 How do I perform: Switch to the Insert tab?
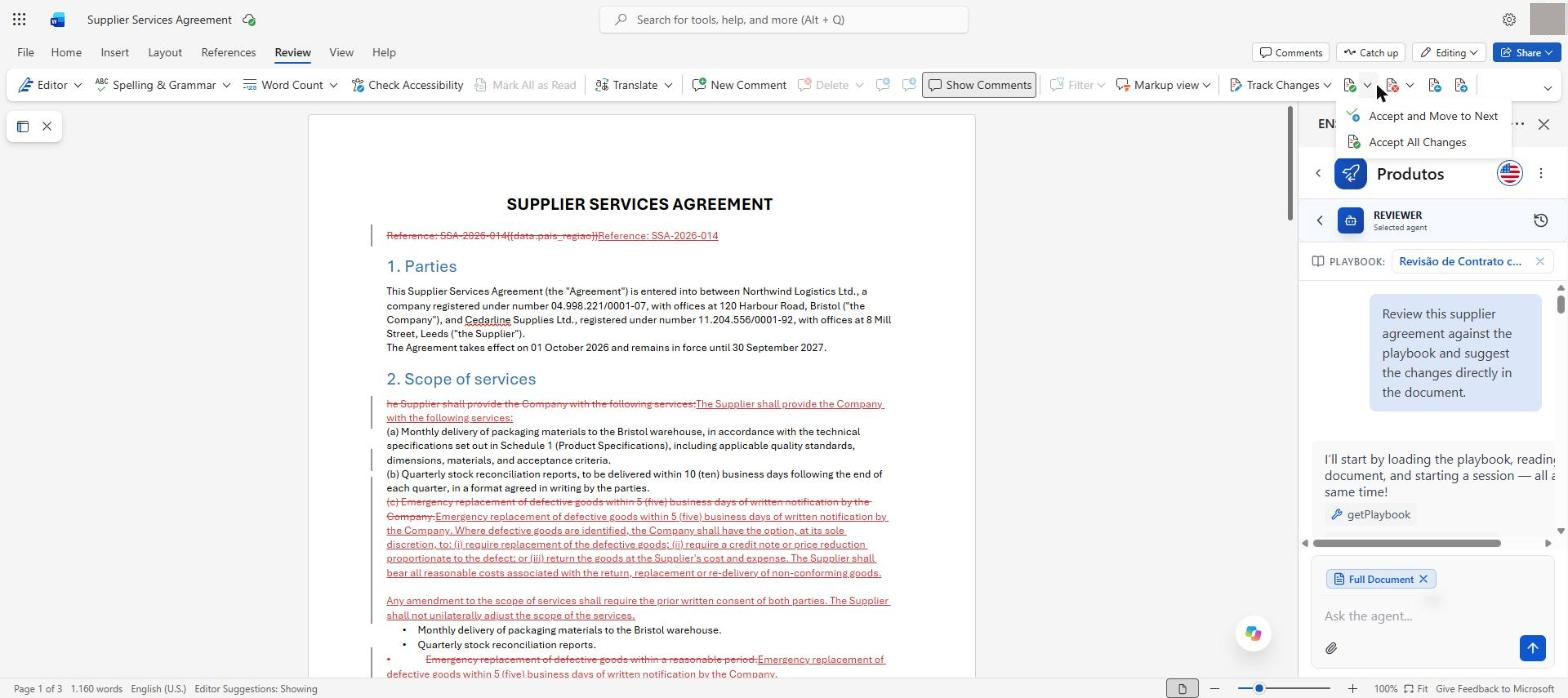(114, 52)
